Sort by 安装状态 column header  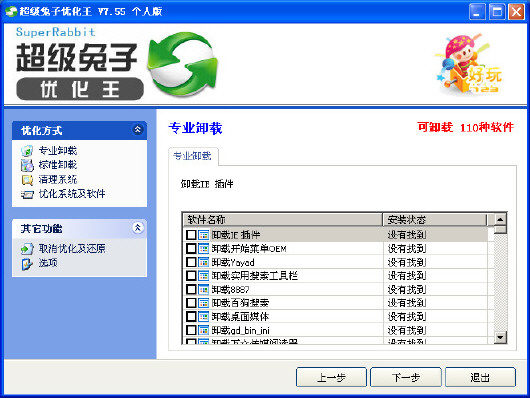435,220
